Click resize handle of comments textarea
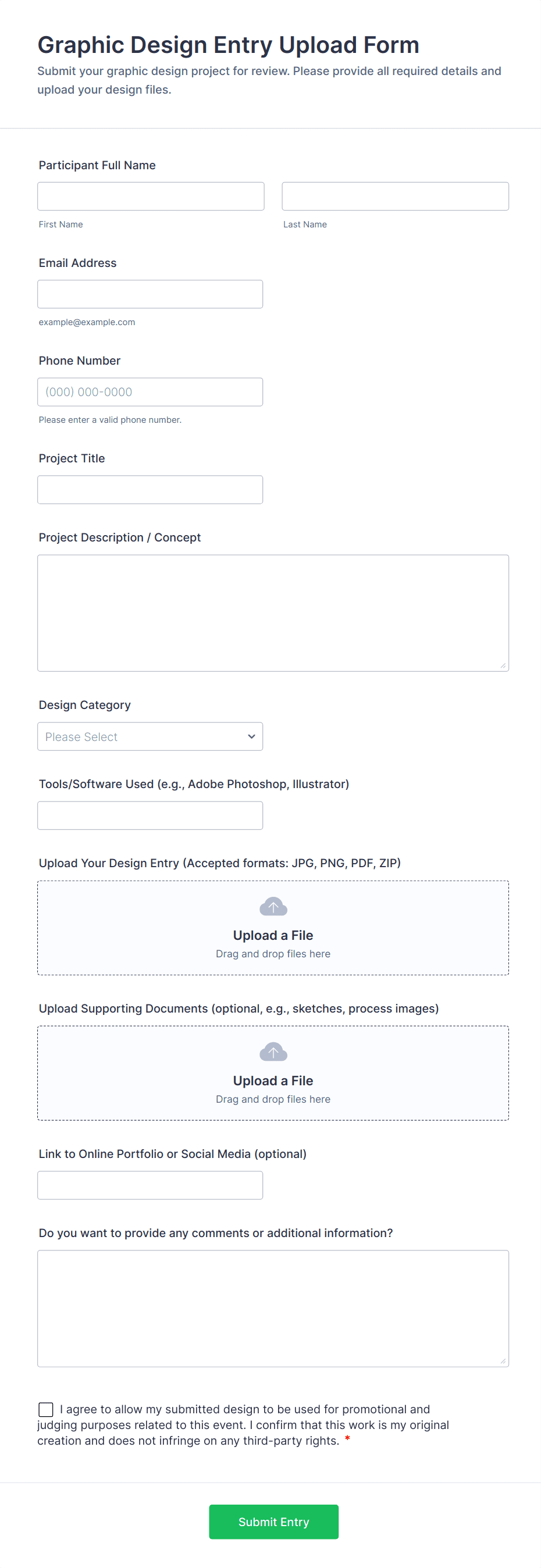Image resolution: width=541 pixels, height=1568 pixels. 503,1362
